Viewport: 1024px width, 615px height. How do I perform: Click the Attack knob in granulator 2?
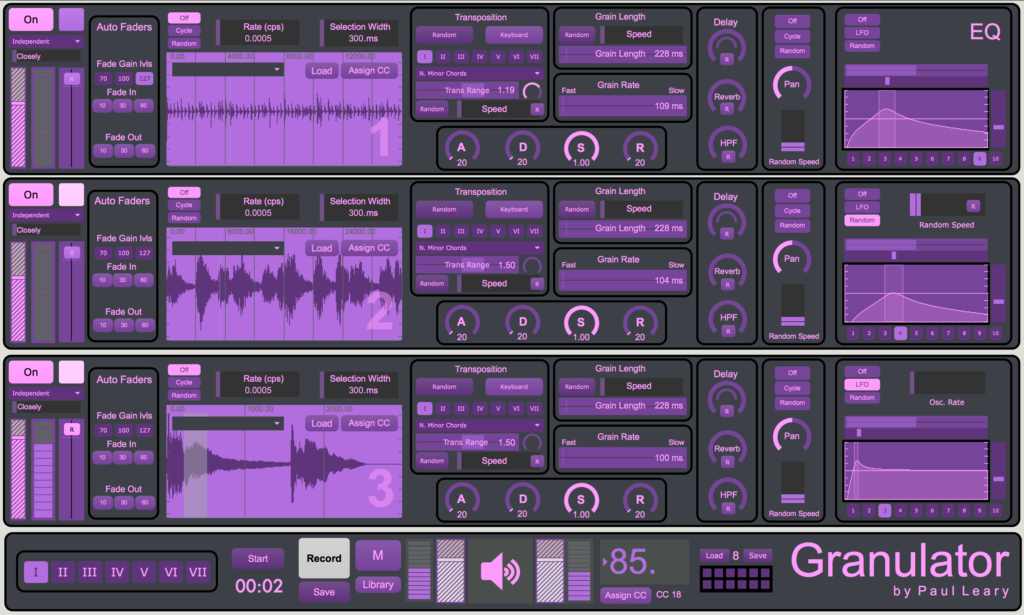click(x=462, y=323)
